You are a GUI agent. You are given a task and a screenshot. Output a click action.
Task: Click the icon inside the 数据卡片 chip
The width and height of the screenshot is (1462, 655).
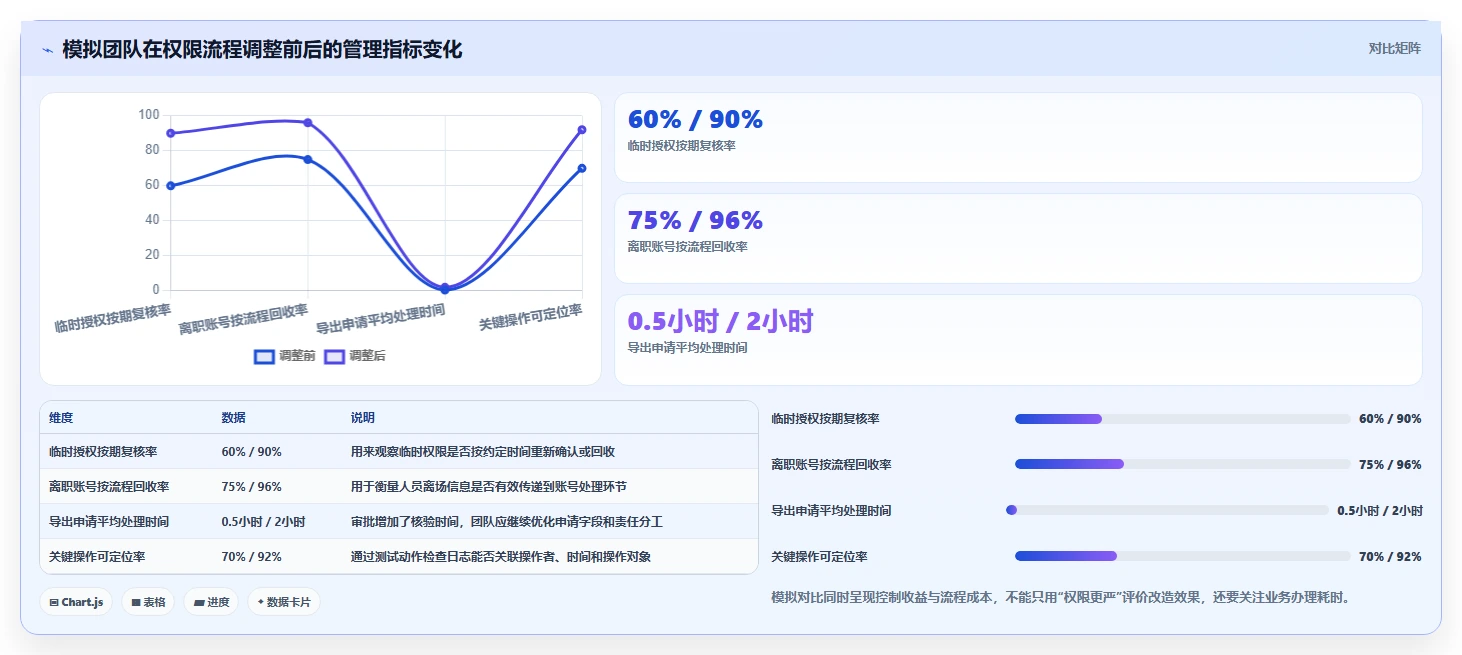(261, 602)
